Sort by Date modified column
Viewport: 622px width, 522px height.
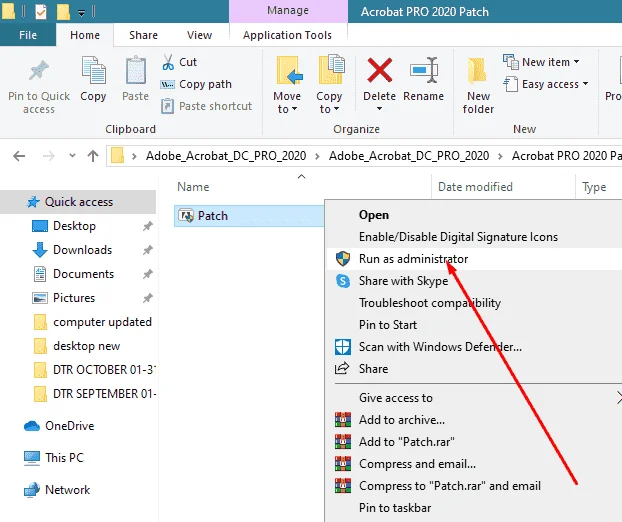point(475,187)
